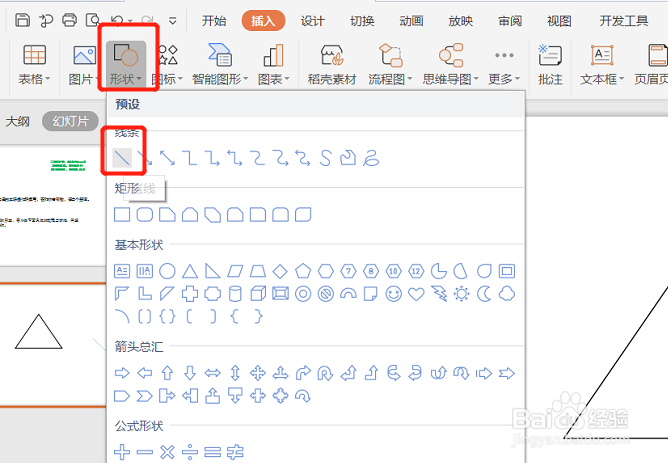
Task: Select the heart shape
Action: [x=416, y=293]
